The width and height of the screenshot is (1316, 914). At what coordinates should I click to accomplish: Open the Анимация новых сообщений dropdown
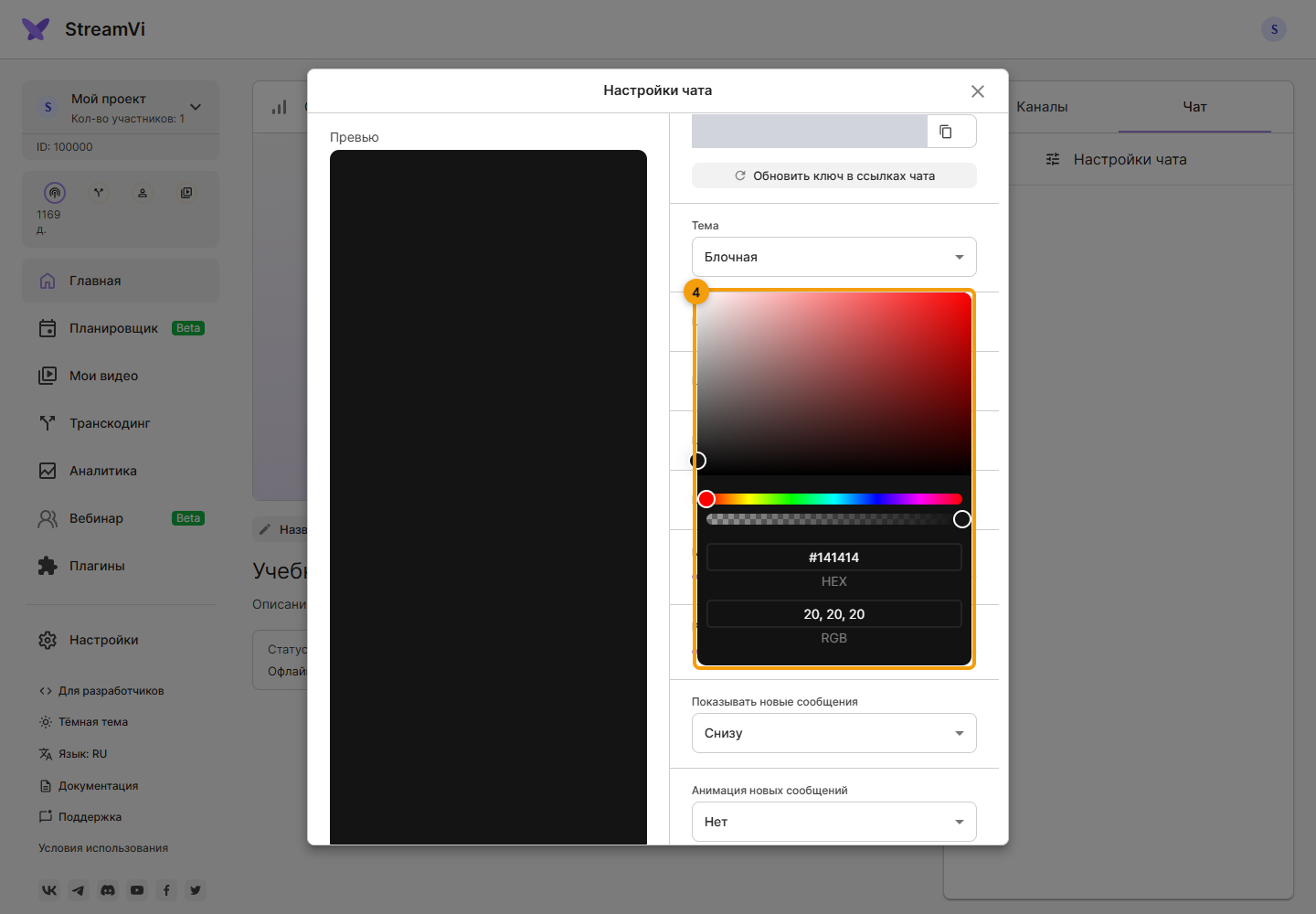click(834, 822)
